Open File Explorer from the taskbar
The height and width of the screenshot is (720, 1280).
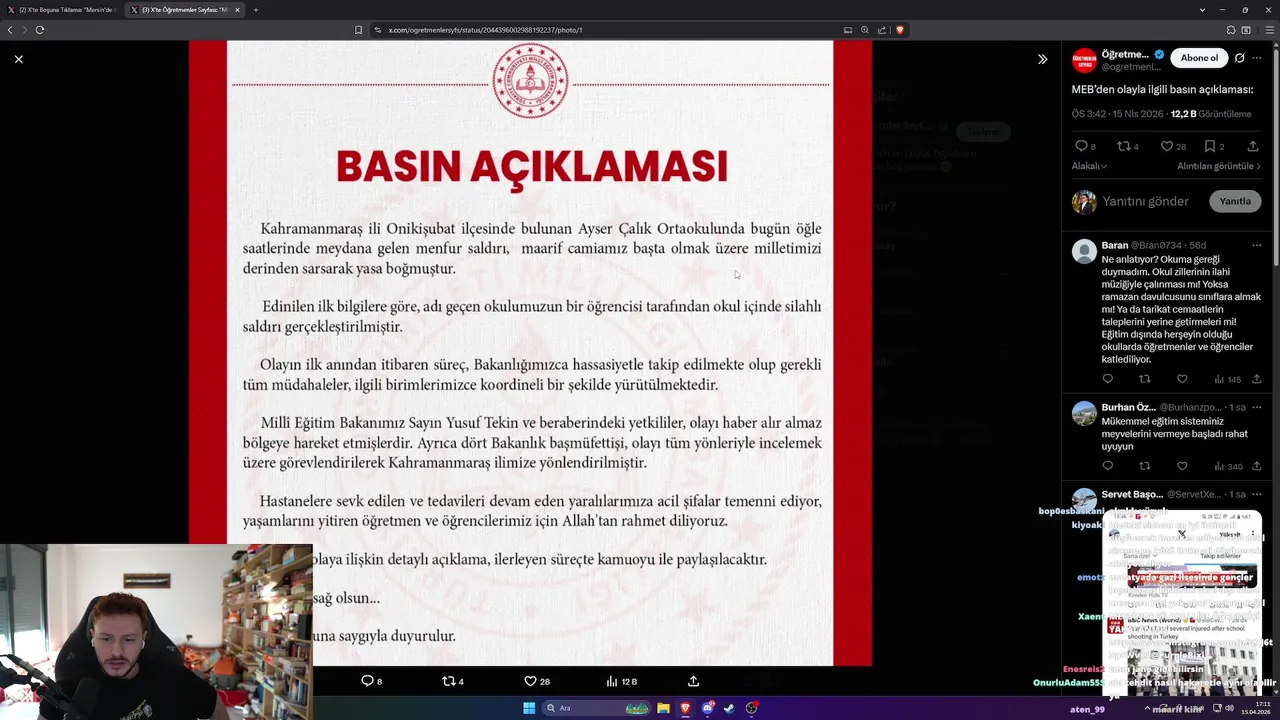[663, 708]
